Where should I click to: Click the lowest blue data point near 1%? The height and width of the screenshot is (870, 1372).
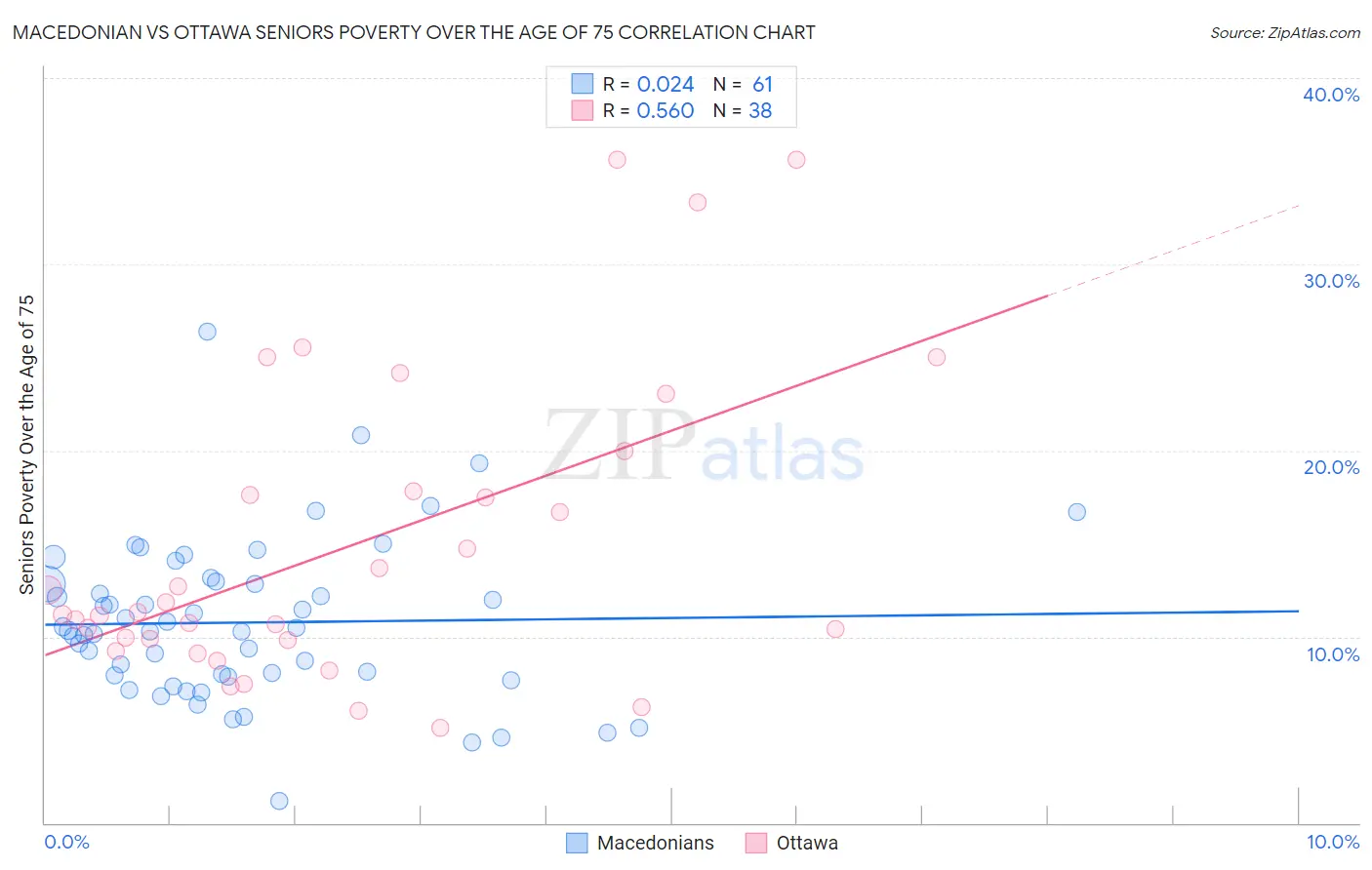279,801
